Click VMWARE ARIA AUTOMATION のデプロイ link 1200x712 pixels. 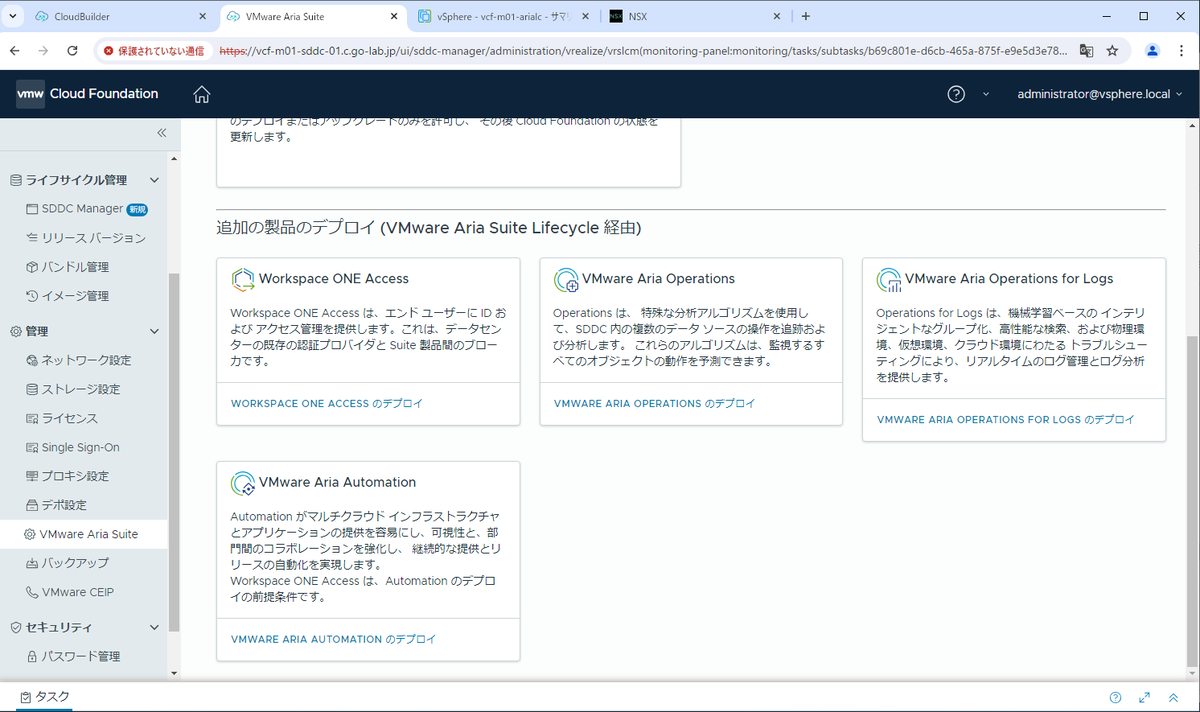[x=333, y=639]
